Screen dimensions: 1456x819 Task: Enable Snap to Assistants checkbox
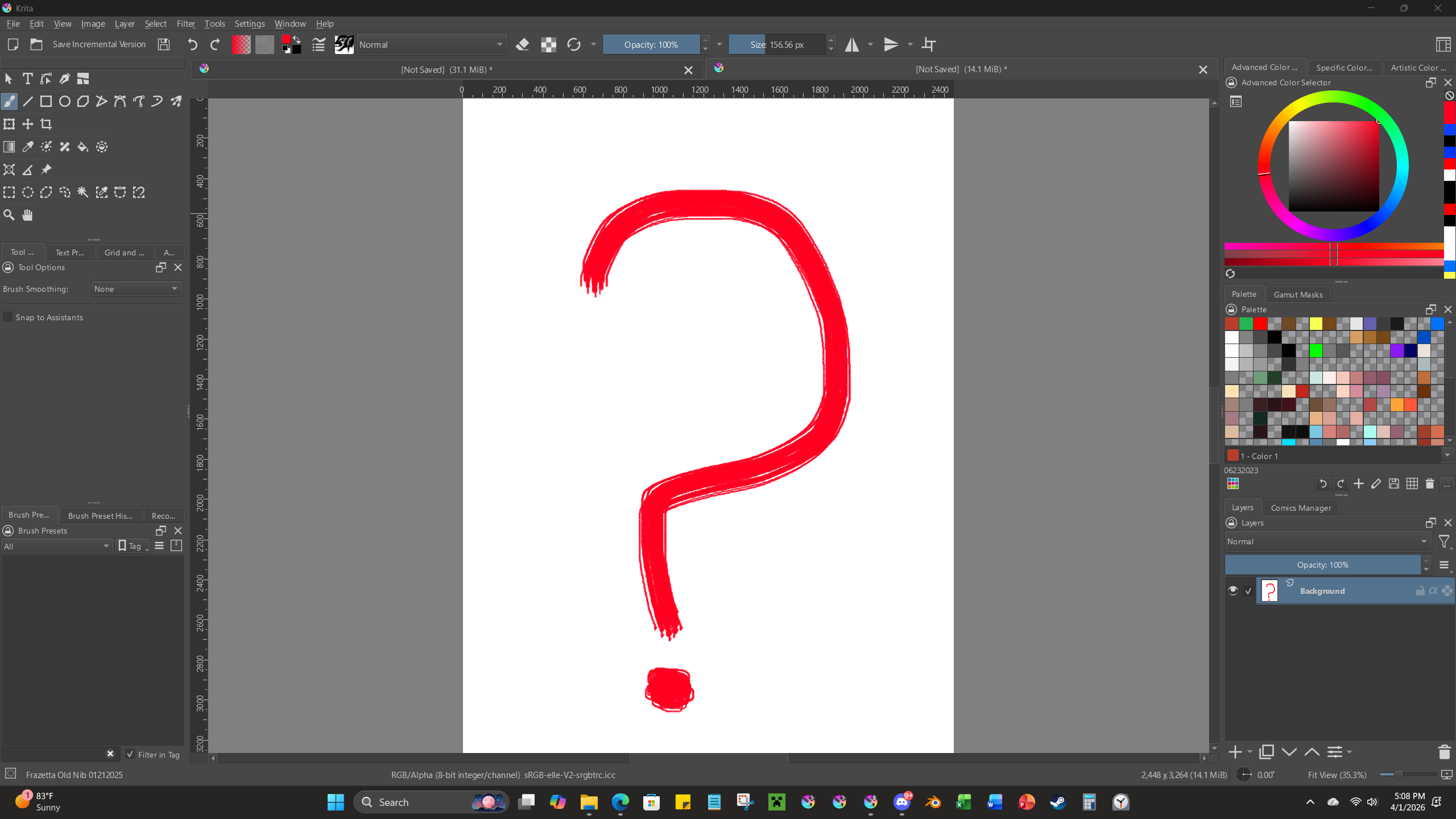click(8, 317)
